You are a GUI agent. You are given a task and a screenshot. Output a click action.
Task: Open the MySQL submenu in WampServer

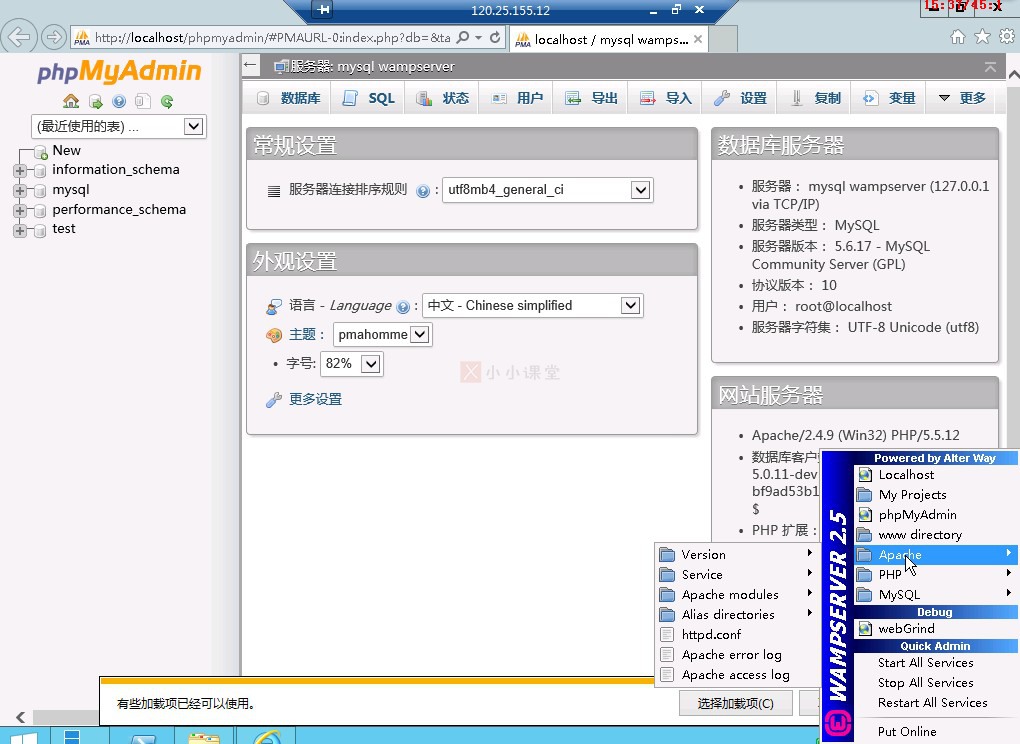[x=935, y=595]
